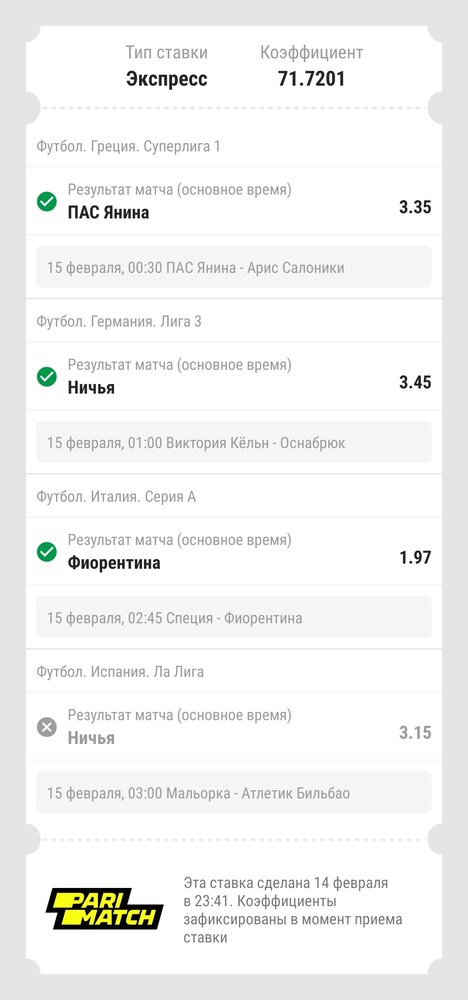468x1000 pixels.
Task: Click the bet placement note about 14 февраля
Action: 293,910
